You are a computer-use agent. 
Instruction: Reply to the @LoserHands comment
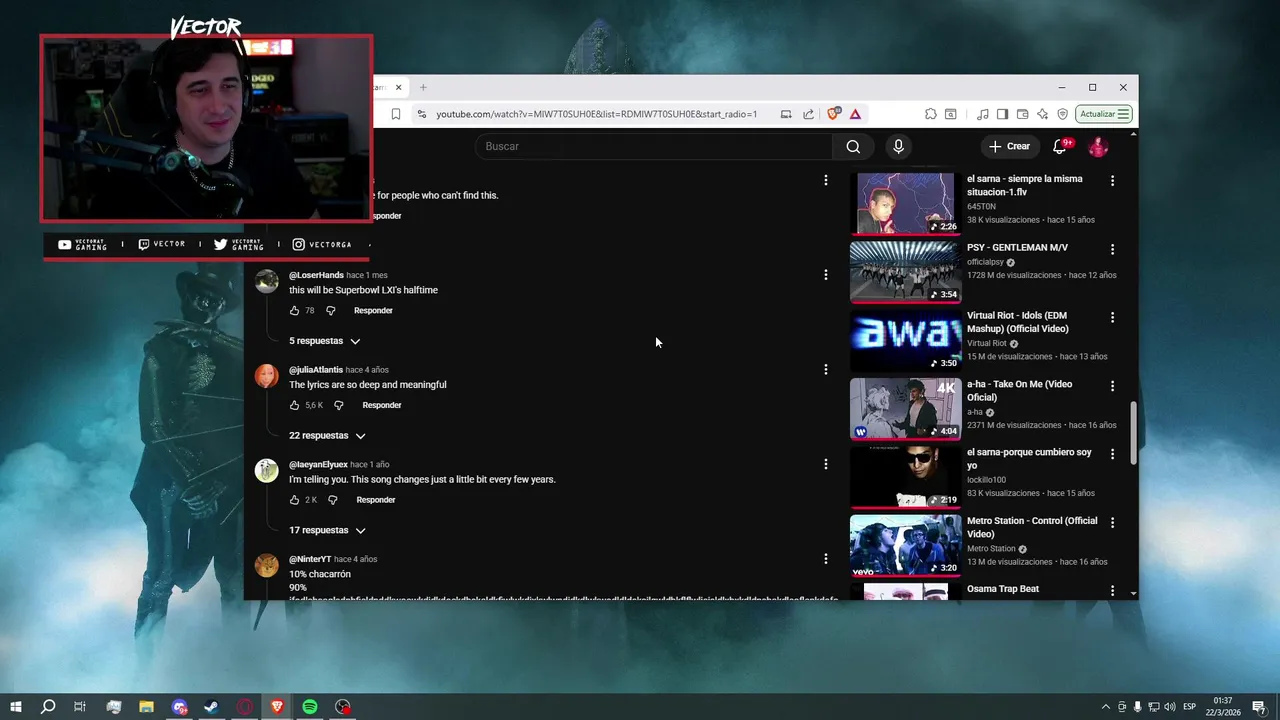pyautogui.click(x=373, y=311)
